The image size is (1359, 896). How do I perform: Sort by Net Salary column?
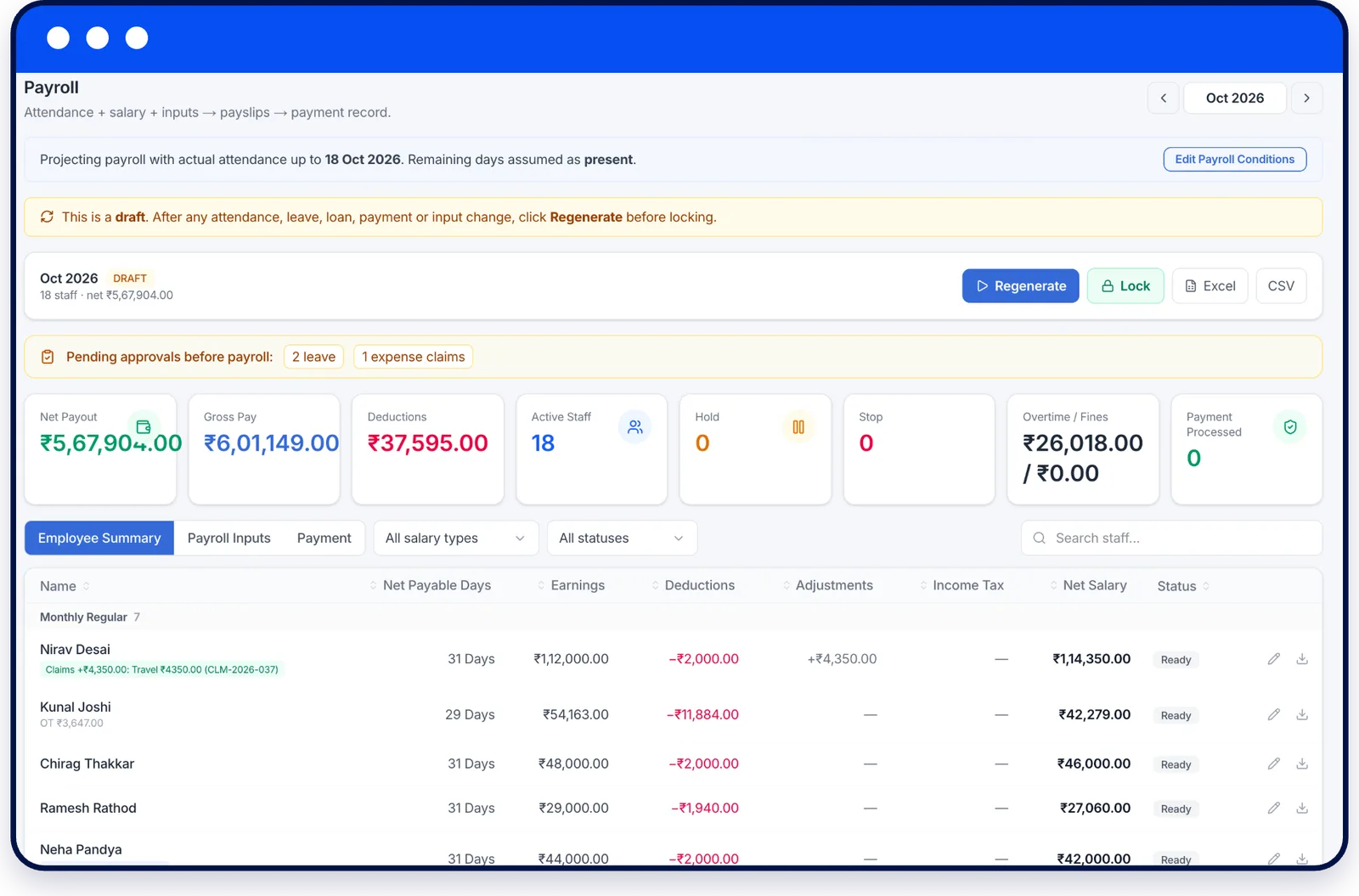(x=1088, y=585)
